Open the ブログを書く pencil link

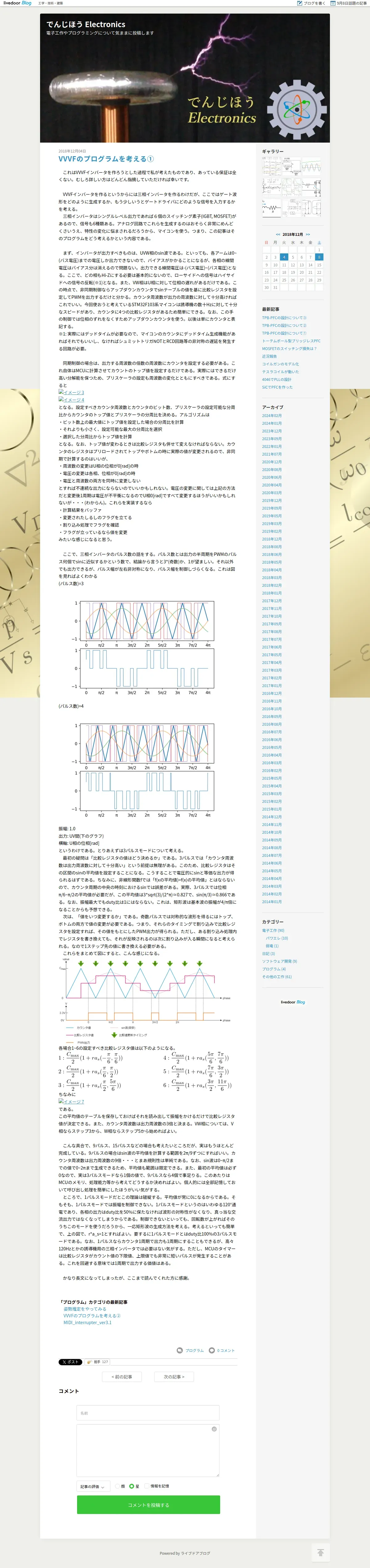pos(311,3)
